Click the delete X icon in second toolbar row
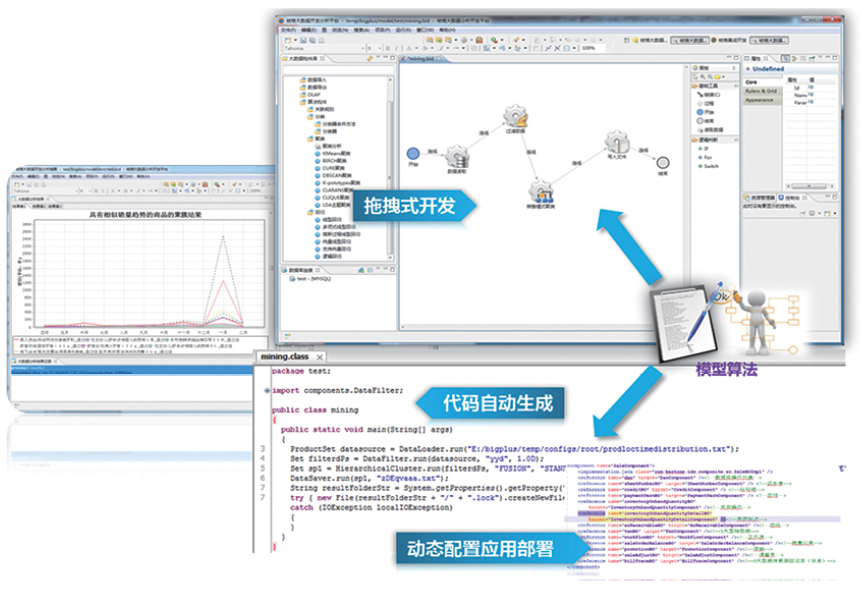 click(557, 49)
